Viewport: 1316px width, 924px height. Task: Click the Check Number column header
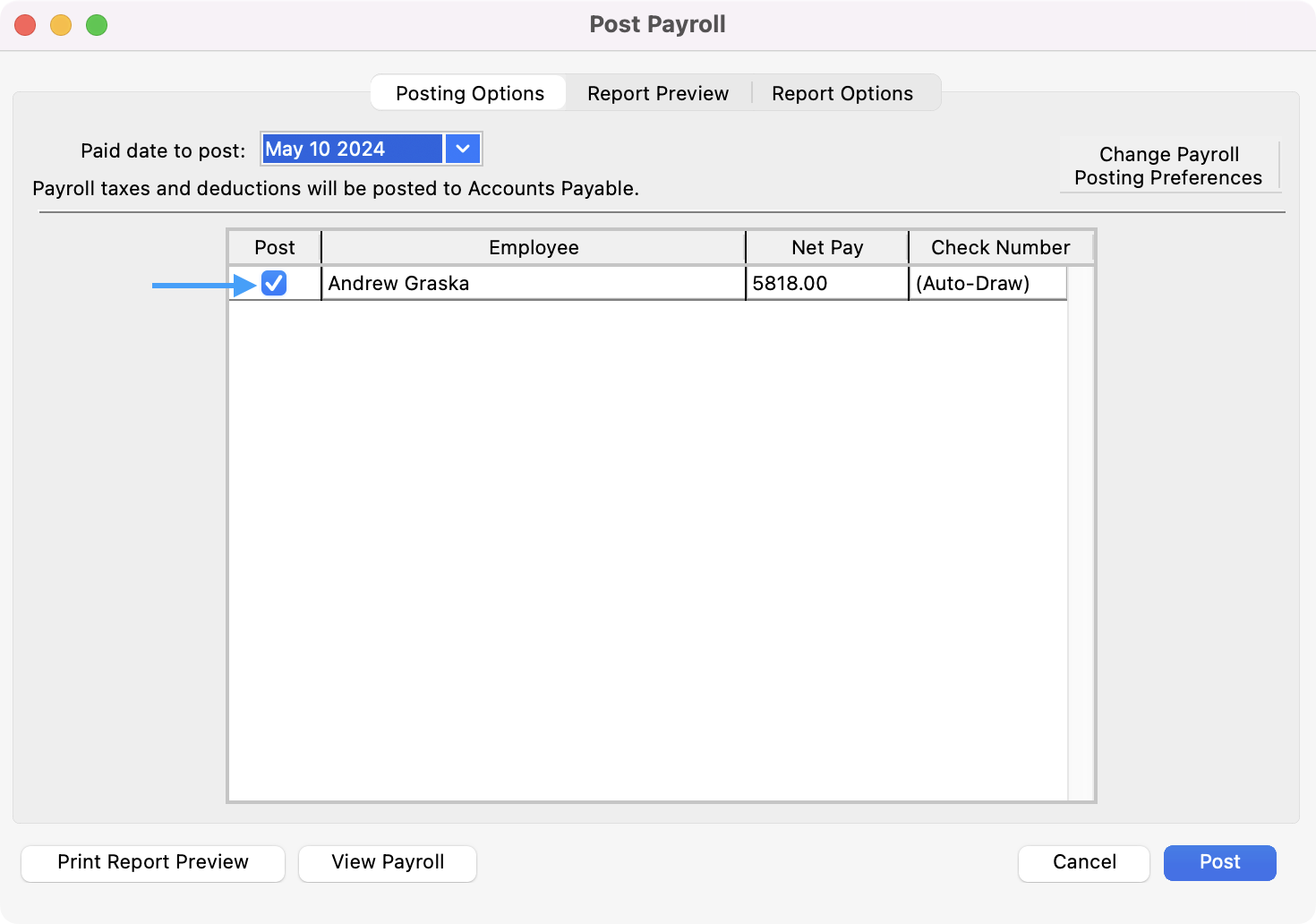click(x=1000, y=247)
